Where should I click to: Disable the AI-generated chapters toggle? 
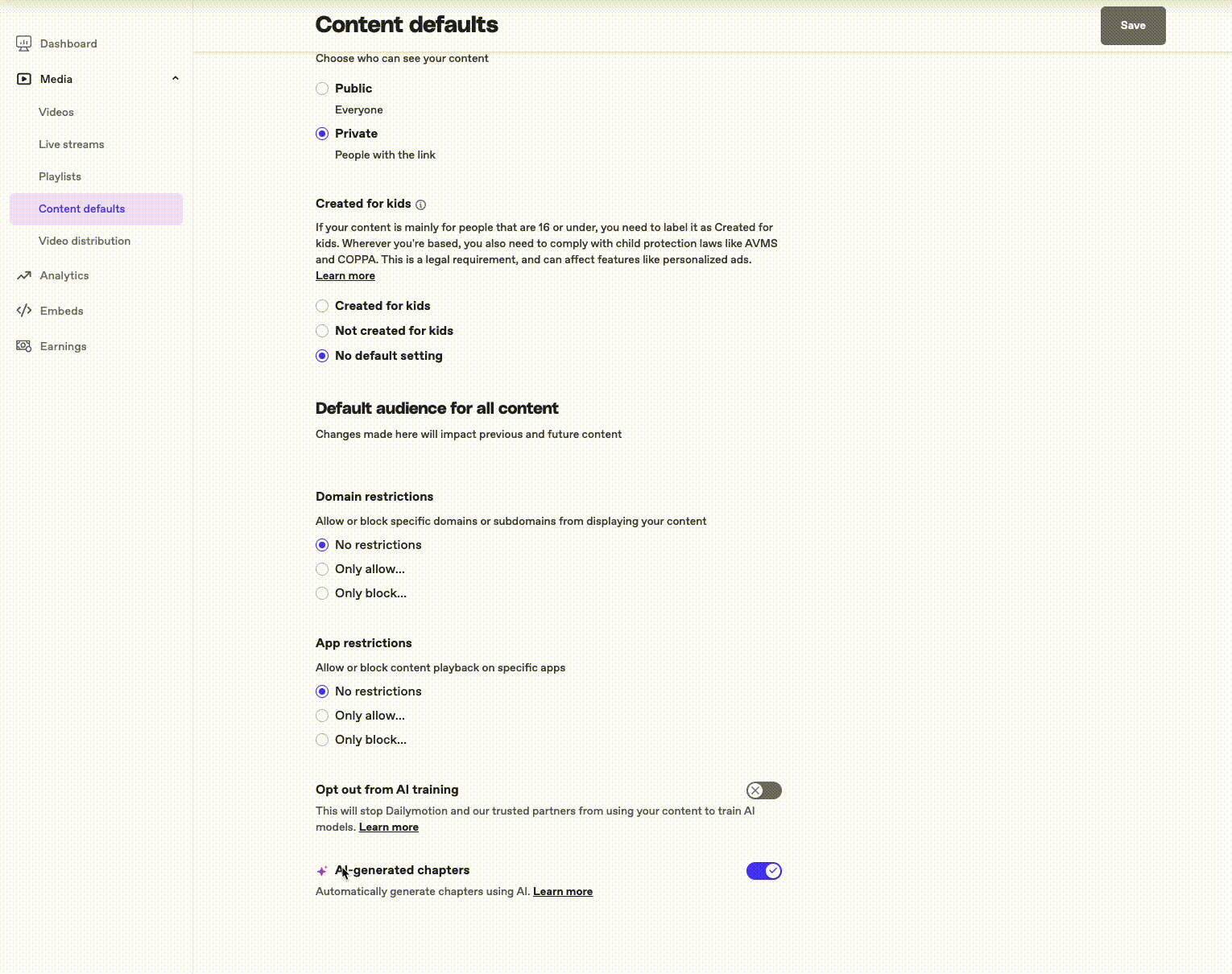(x=763, y=870)
